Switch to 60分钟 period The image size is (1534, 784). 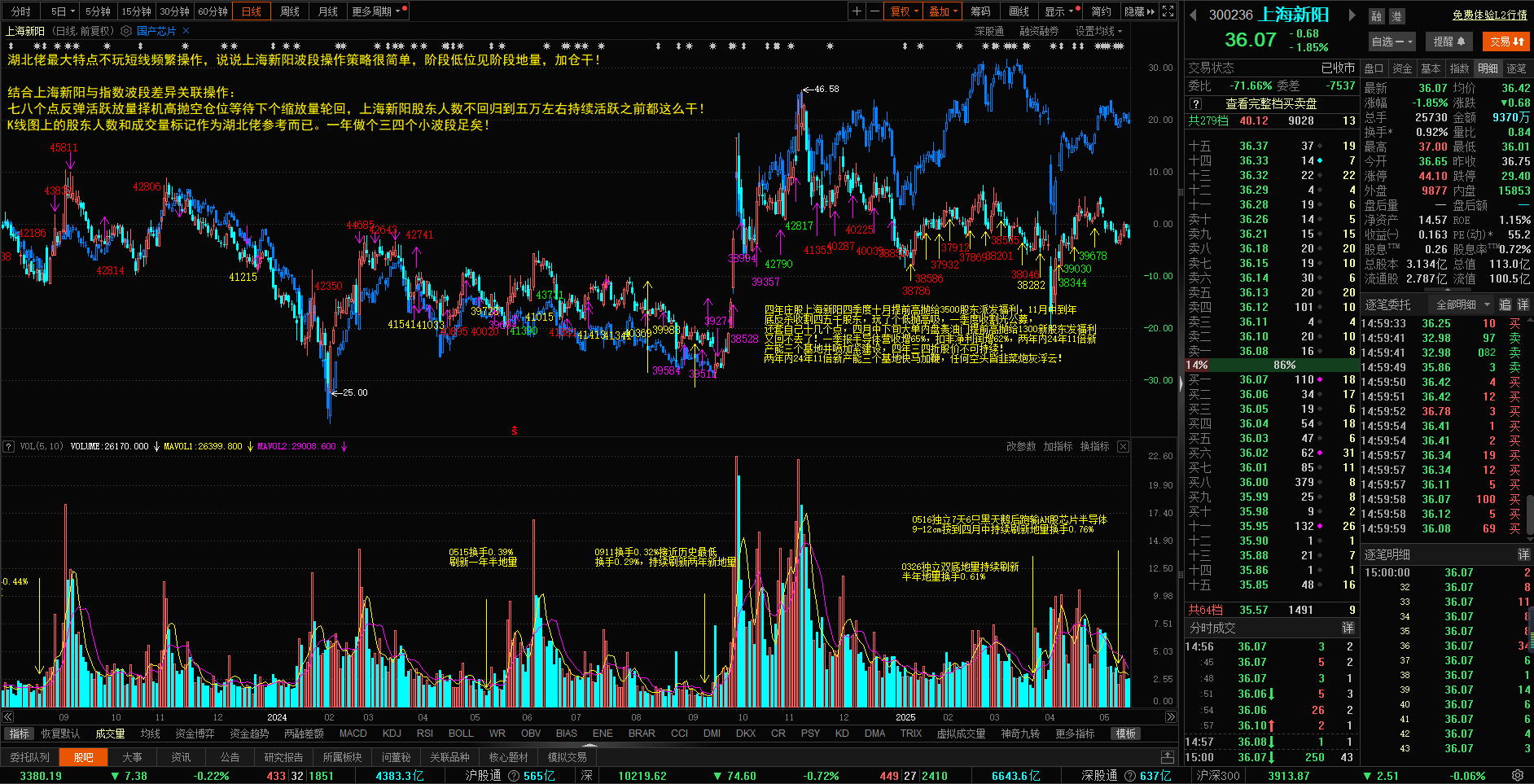(213, 11)
